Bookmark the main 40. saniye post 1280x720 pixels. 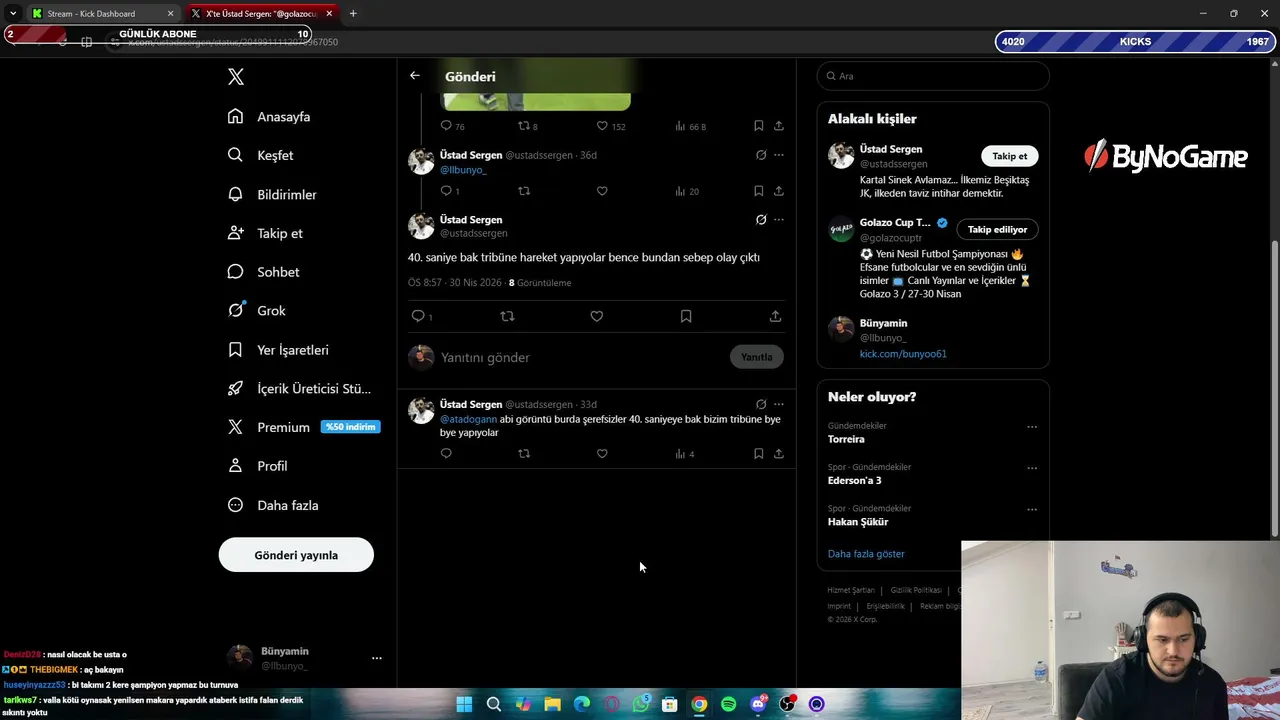[686, 316]
